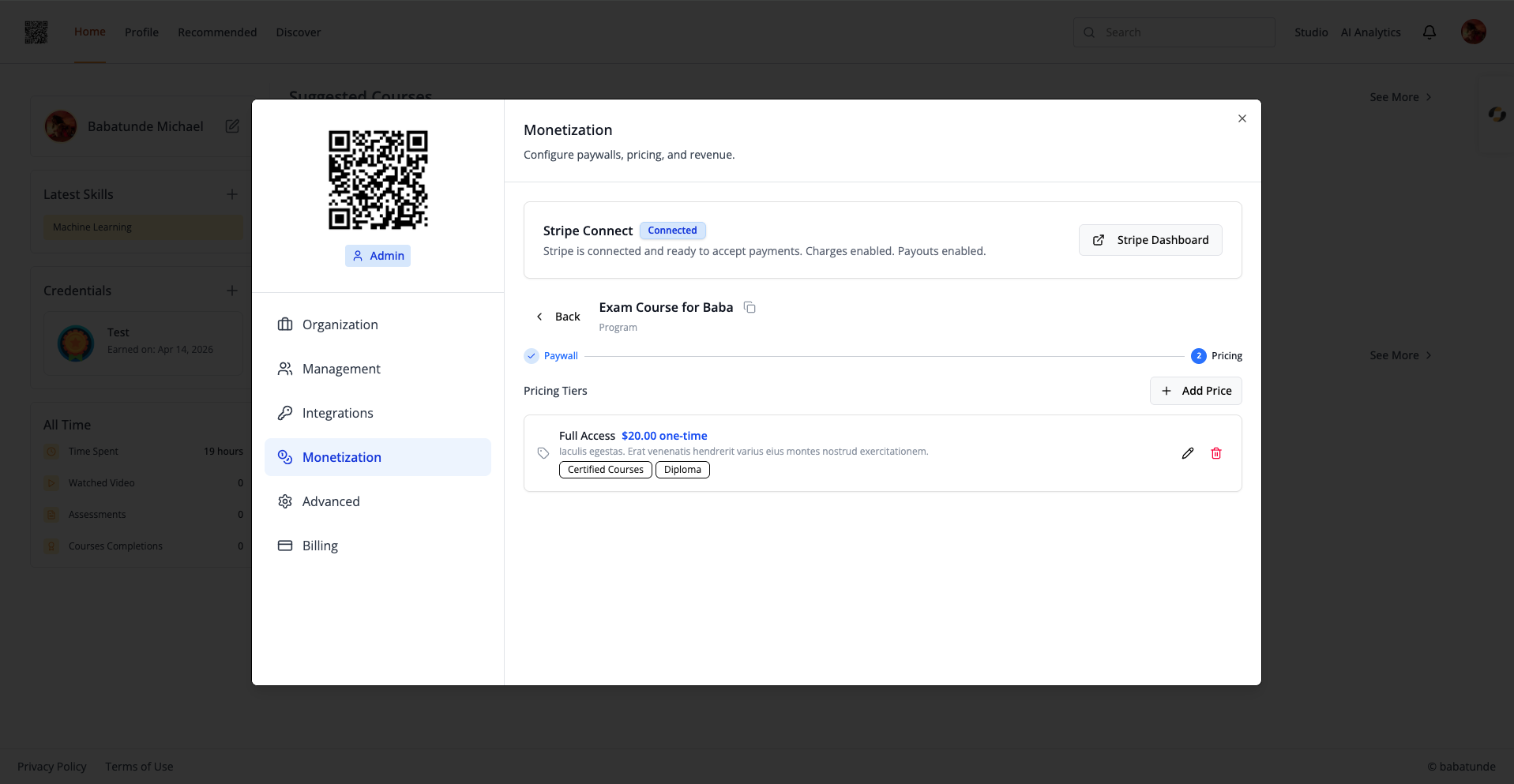Viewport: 1514px width, 784px height.
Task: Add a new Latest Skills entry
Action: click(232, 194)
